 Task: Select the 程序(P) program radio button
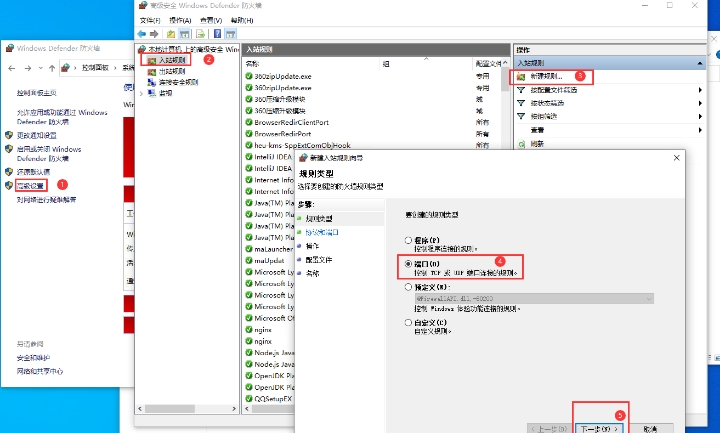pyautogui.click(x=408, y=240)
